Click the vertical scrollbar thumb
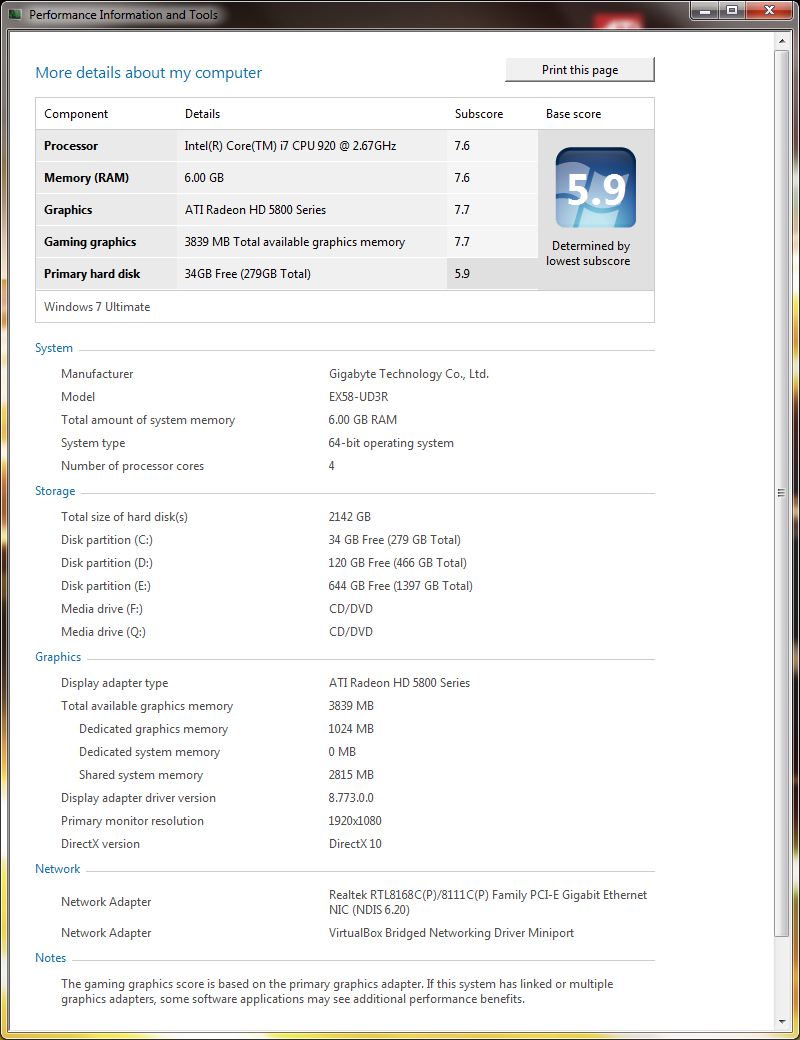The width and height of the screenshot is (800, 1040). tap(781, 493)
